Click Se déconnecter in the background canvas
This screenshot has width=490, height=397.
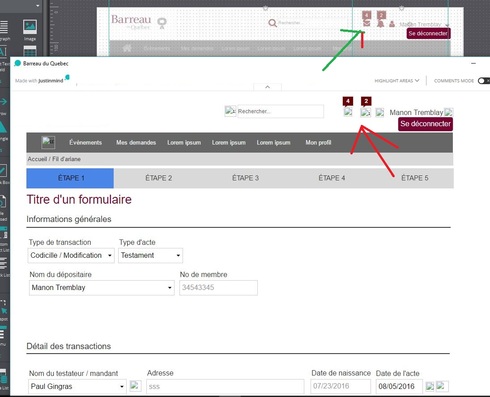(428, 33)
